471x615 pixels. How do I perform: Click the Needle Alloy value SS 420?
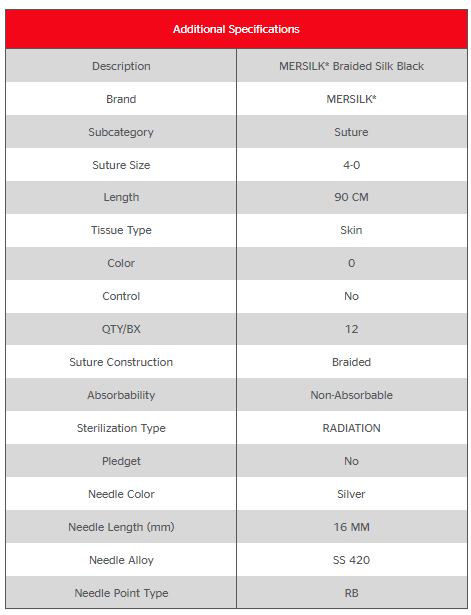pos(351,560)
